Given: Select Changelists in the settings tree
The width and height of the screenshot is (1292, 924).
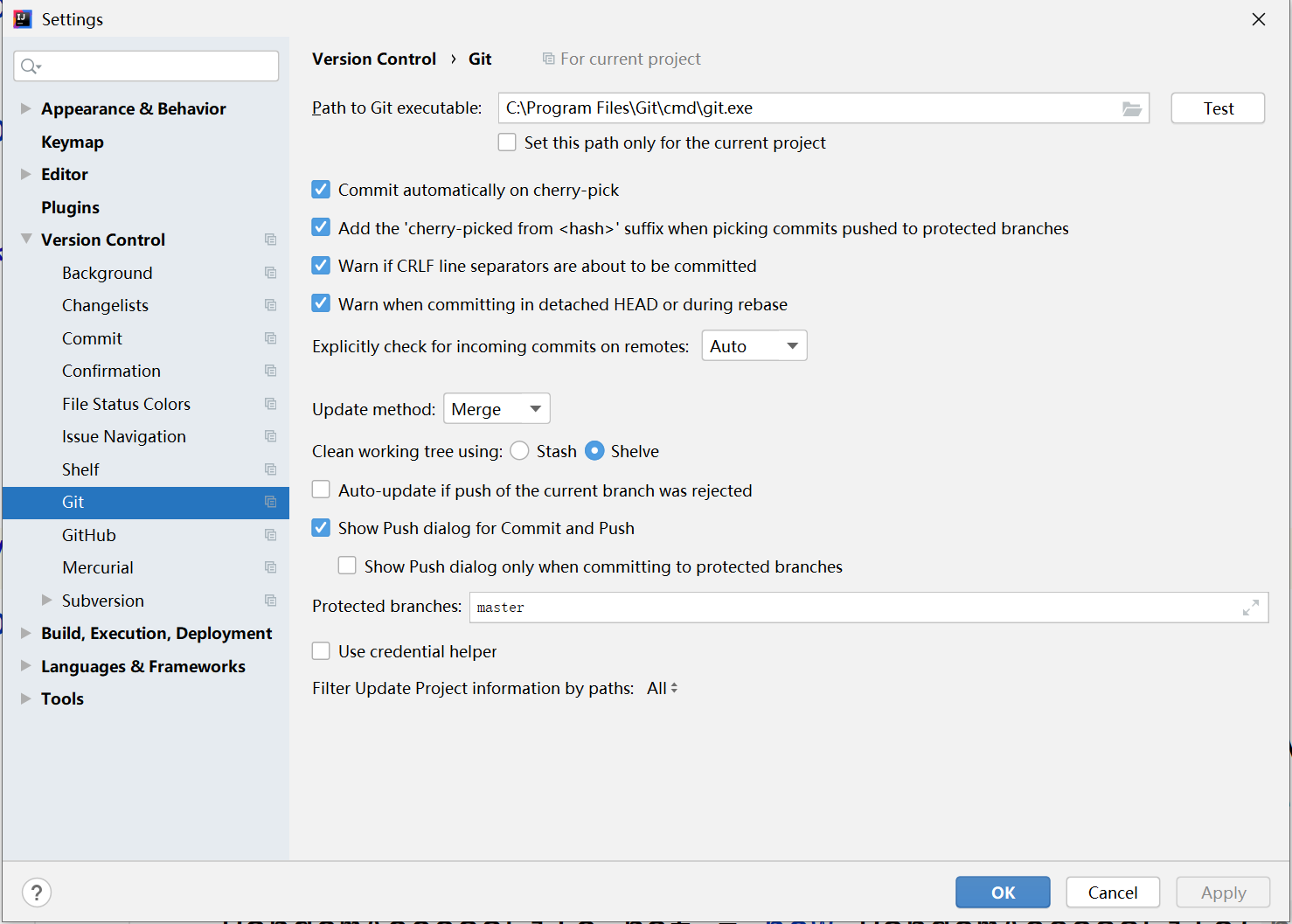Looking at the screenshot, I should point(105,305).
